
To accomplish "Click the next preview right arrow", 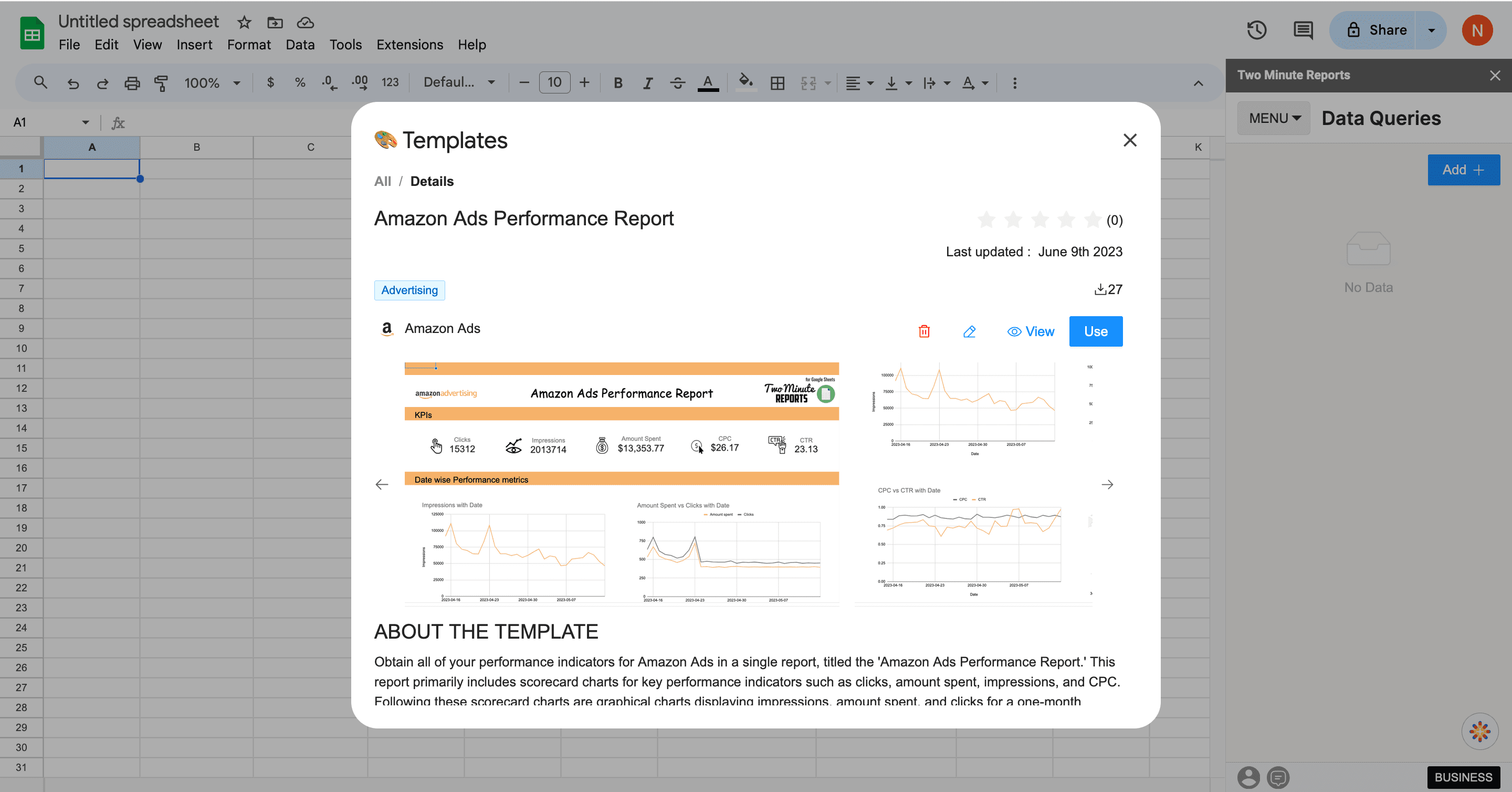I will [x=1107, y=484].
